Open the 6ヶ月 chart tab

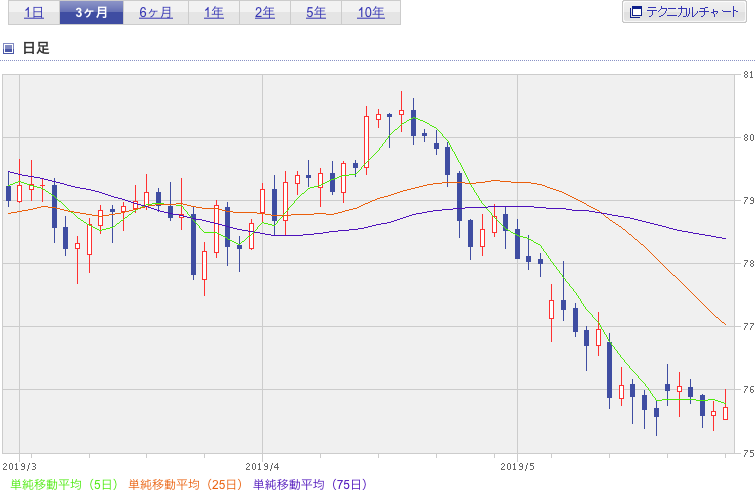[x=156, y=13]
